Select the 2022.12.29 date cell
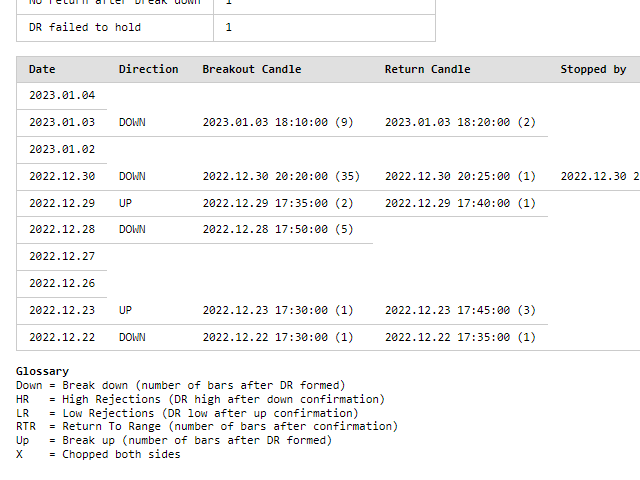The height and width of the screenshot is (480, 640). tap(62, 203)
